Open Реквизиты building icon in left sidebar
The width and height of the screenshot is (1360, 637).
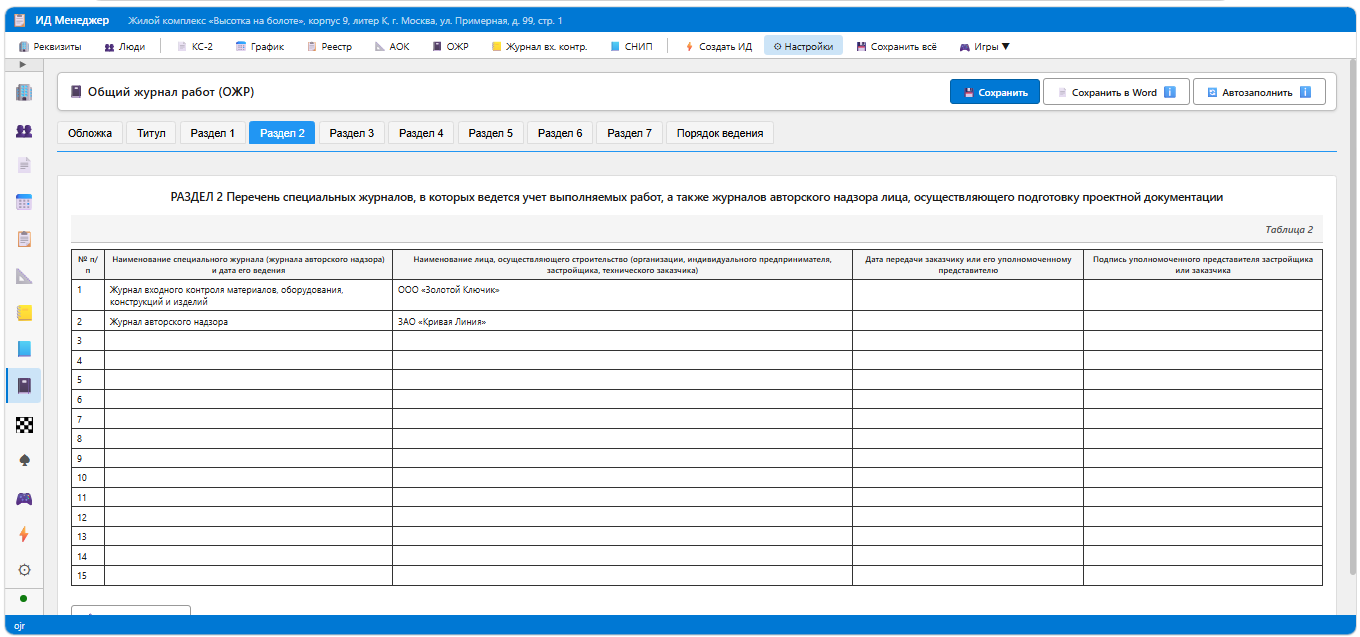click(24, 93)
